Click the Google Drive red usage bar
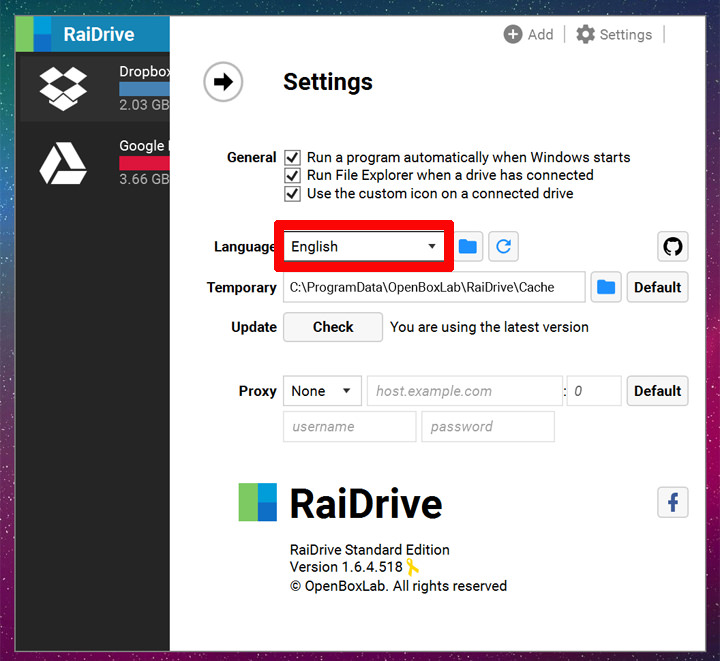 coord(144,163)
